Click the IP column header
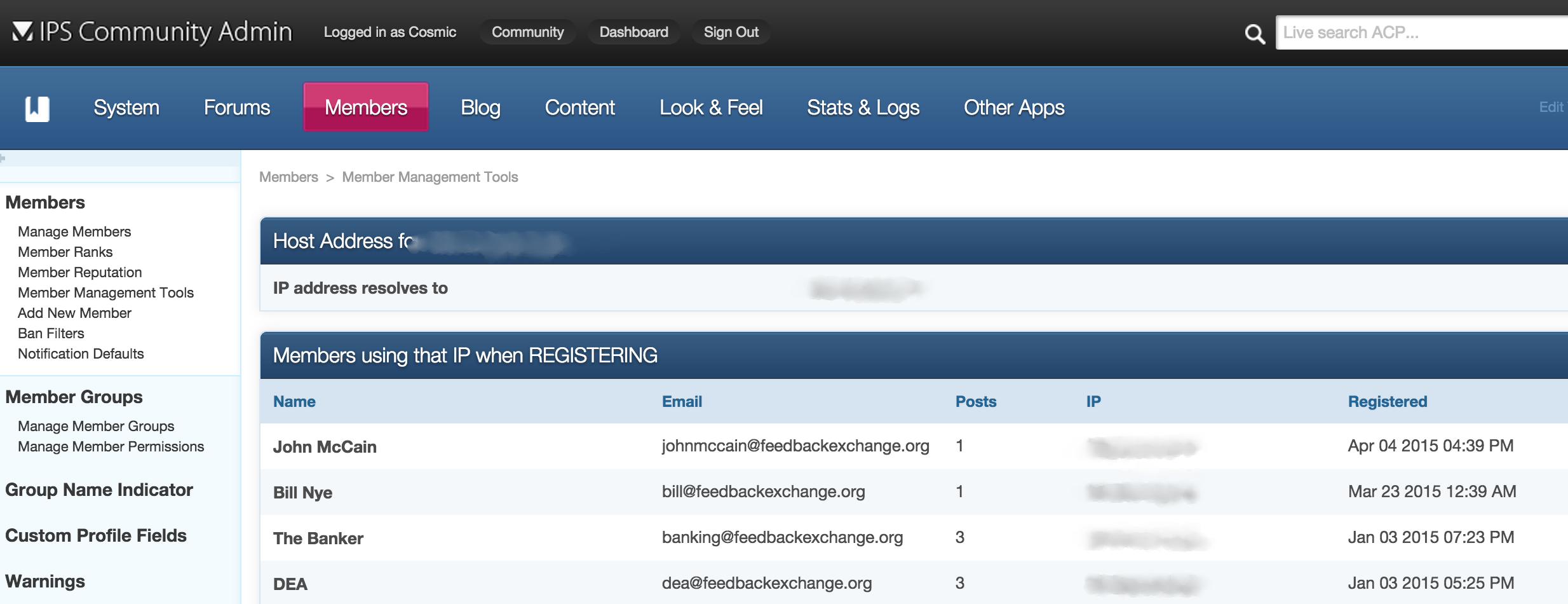The image size is (1568, 604). click(1093, 401)
